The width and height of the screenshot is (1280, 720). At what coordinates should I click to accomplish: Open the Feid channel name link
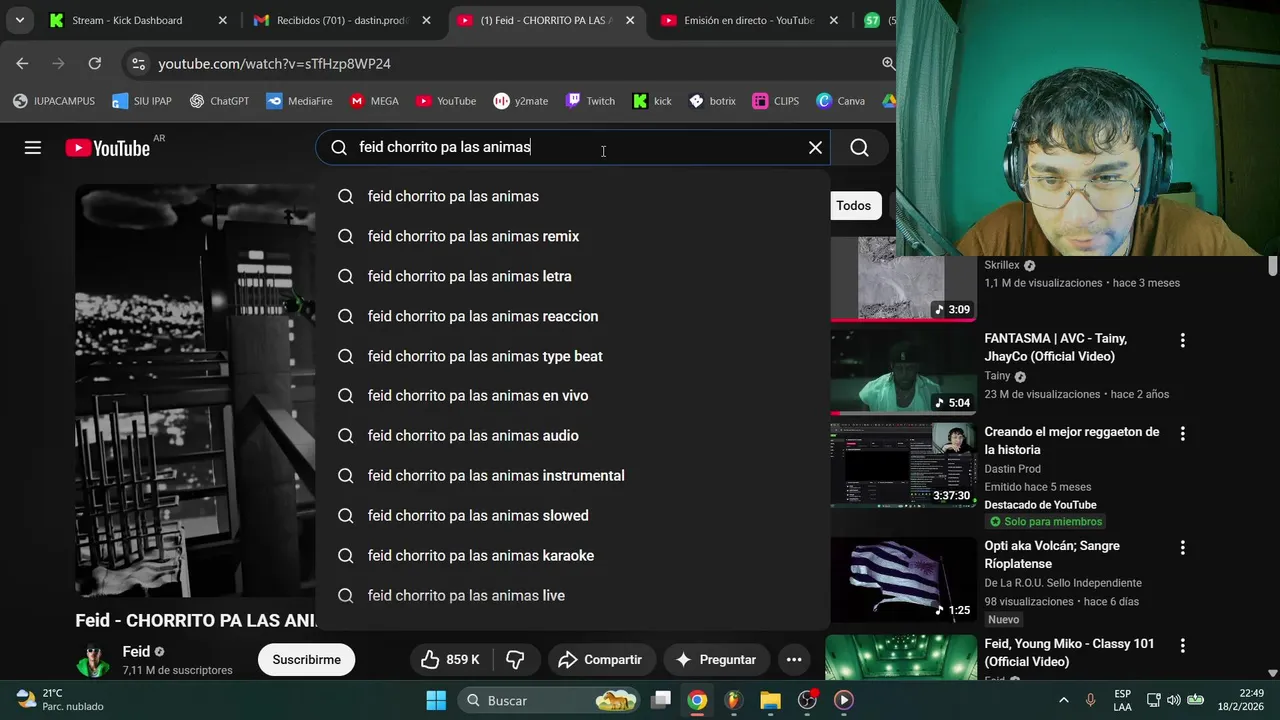[136, 652]
